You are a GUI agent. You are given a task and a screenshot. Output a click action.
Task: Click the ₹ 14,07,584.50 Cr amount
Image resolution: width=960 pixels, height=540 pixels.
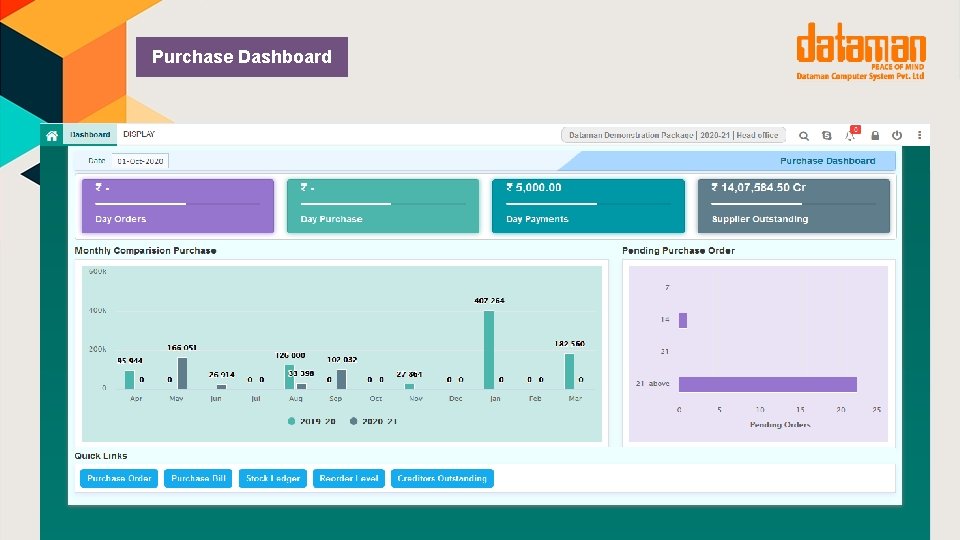coord(759,187)
